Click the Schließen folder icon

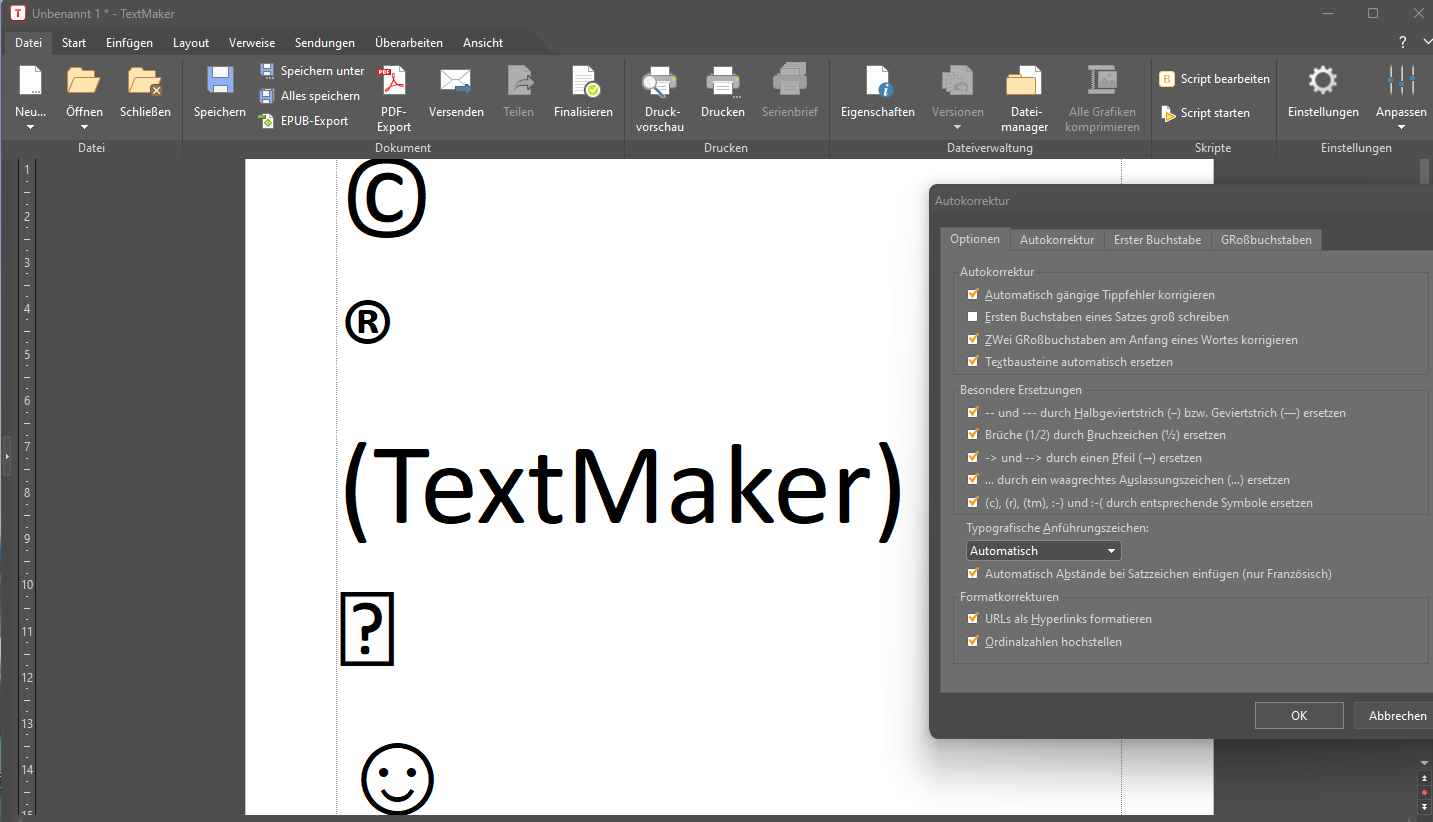click(145, 81)
